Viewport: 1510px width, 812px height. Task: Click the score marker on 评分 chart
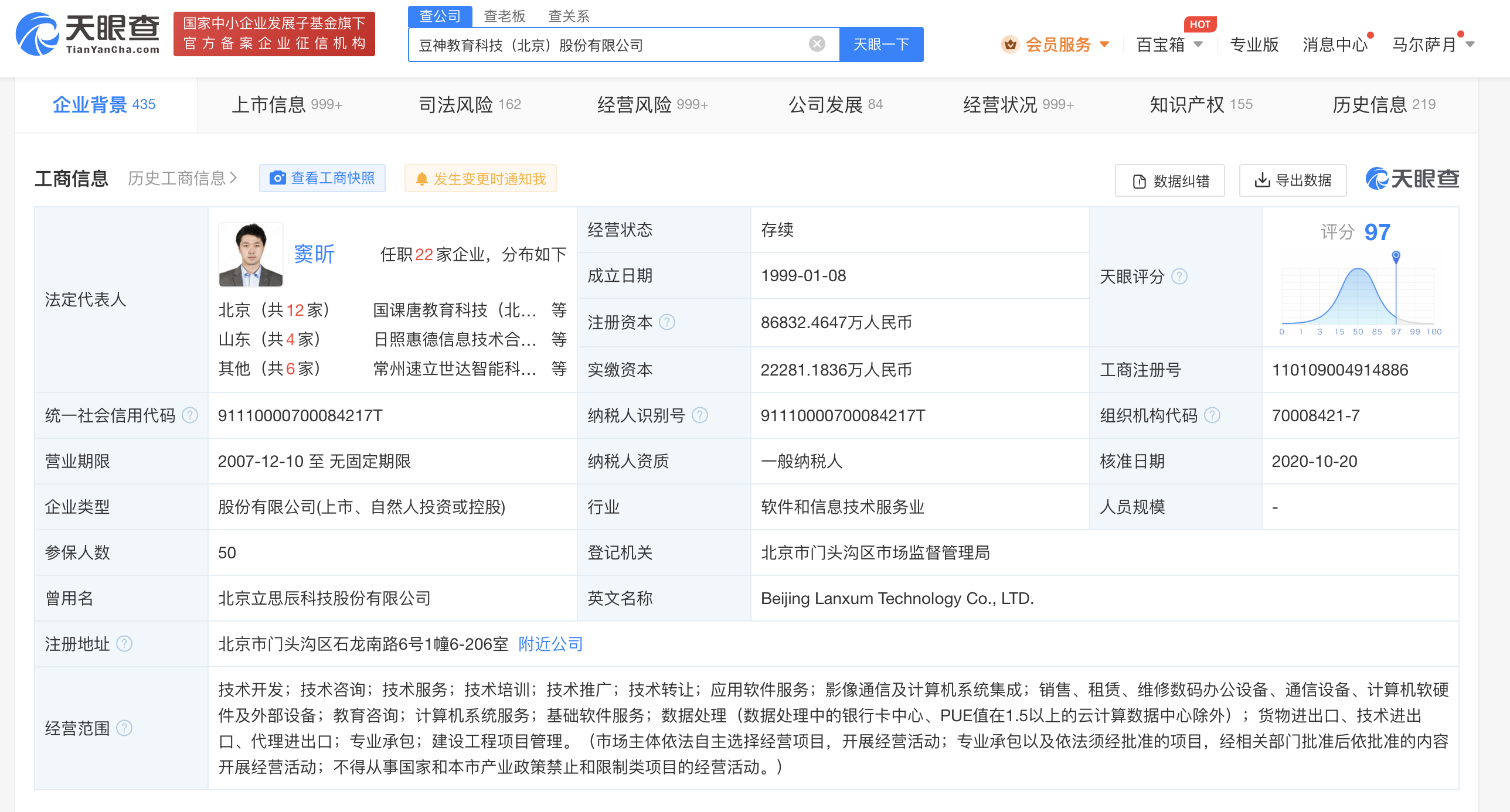tap(1396, 256)
